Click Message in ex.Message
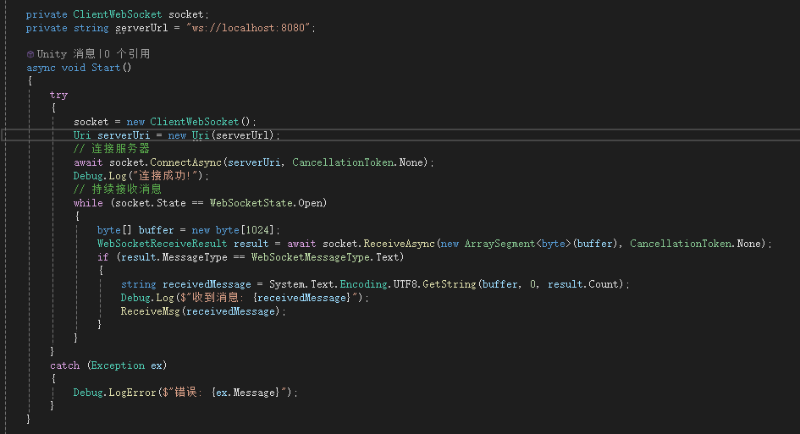The width and height of the screenshot is (800, 434). 254,393
